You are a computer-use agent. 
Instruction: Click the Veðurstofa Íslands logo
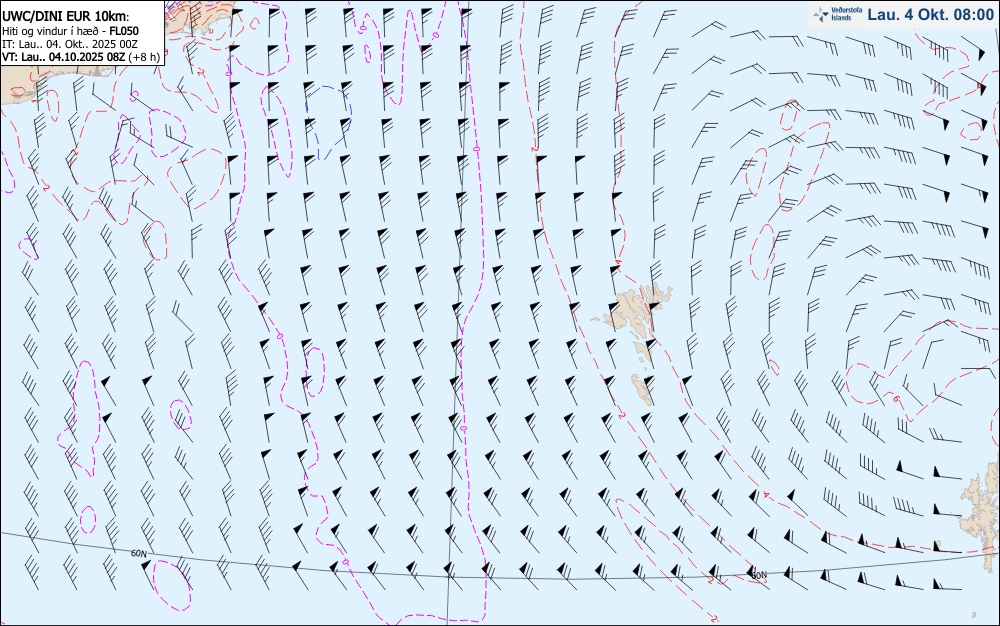click(x=838, y=14)
